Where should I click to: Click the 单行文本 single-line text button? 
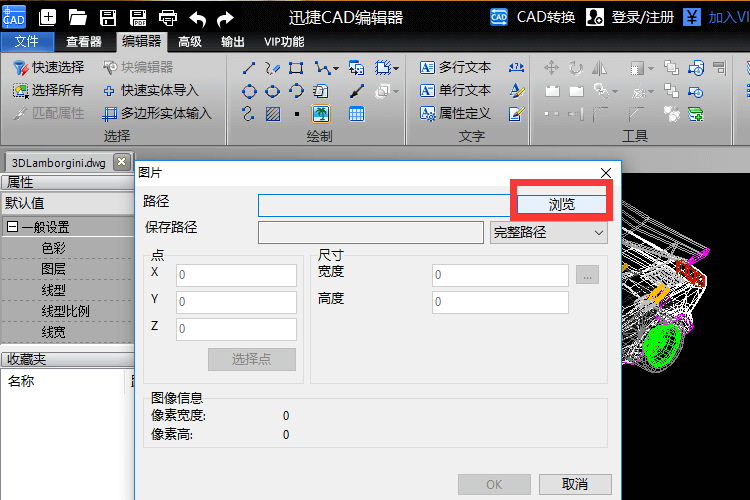455,90
